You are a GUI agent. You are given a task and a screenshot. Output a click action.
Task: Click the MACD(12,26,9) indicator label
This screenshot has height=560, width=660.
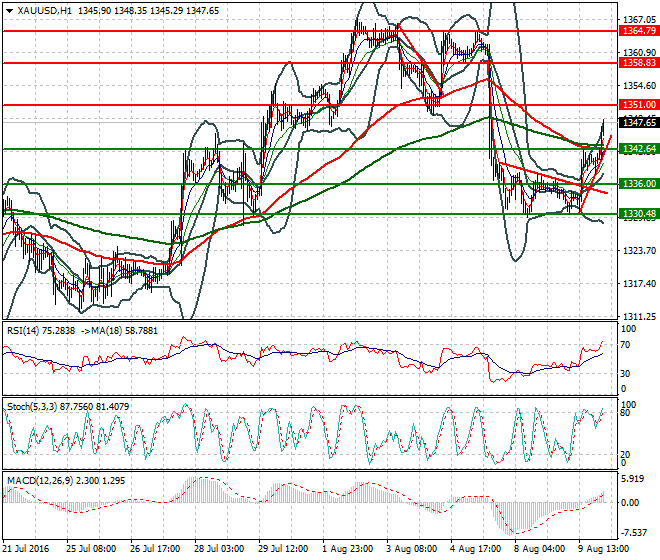pos(40,481)
